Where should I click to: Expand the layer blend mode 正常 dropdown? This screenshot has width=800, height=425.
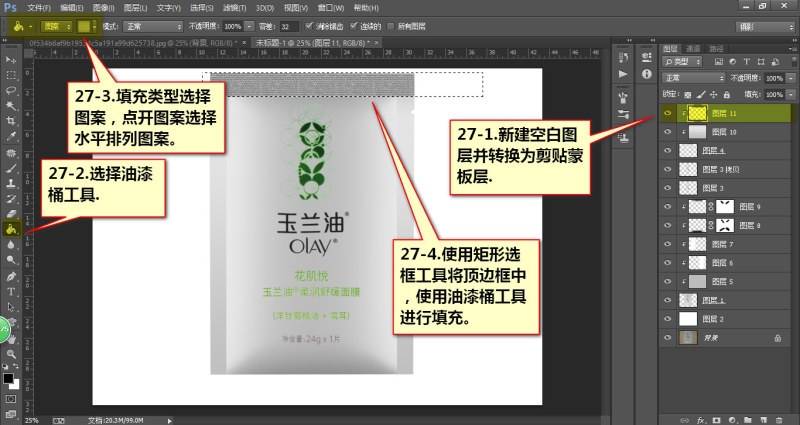click(693, 78)
